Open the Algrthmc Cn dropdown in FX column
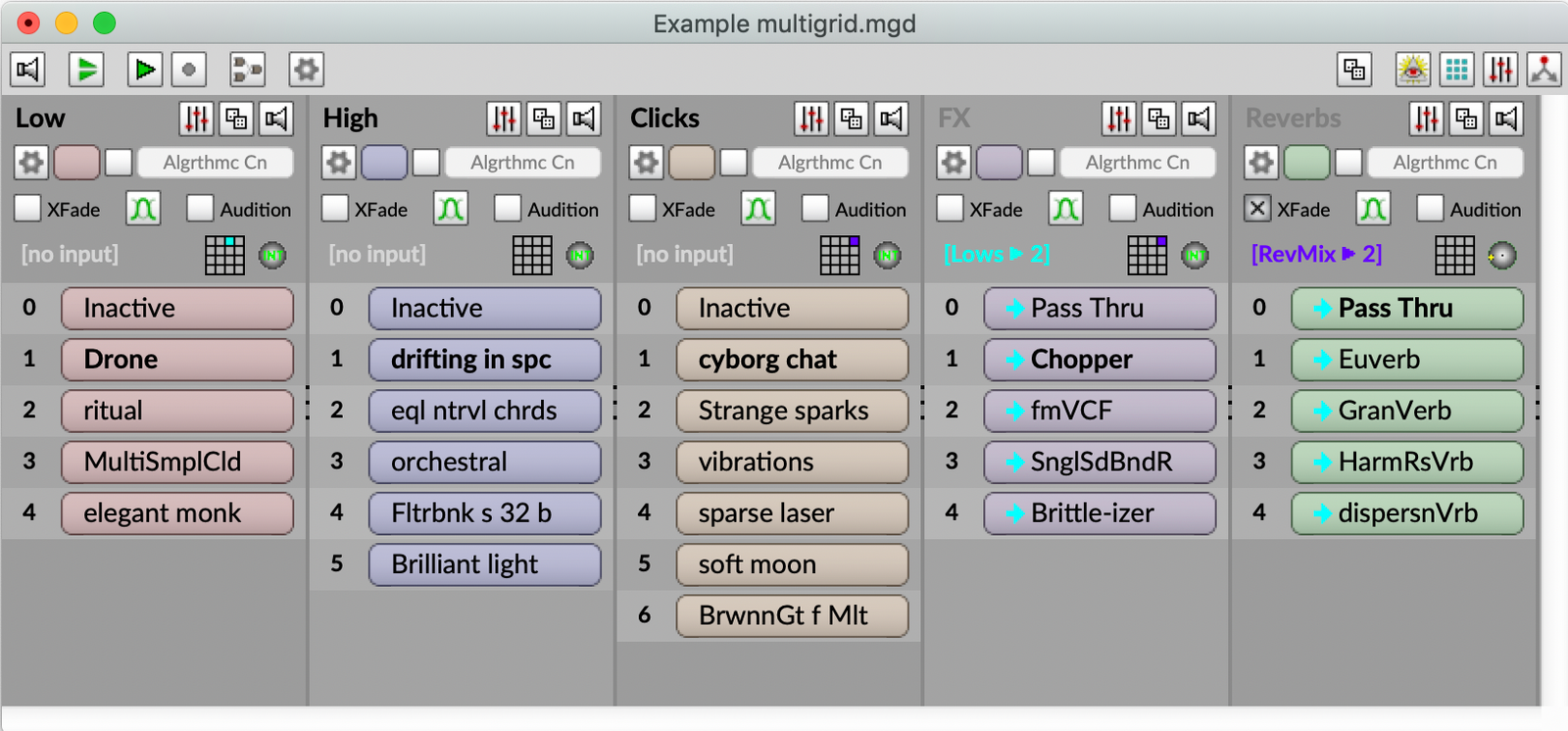The image size is (1568, 731). point(1137,163)
